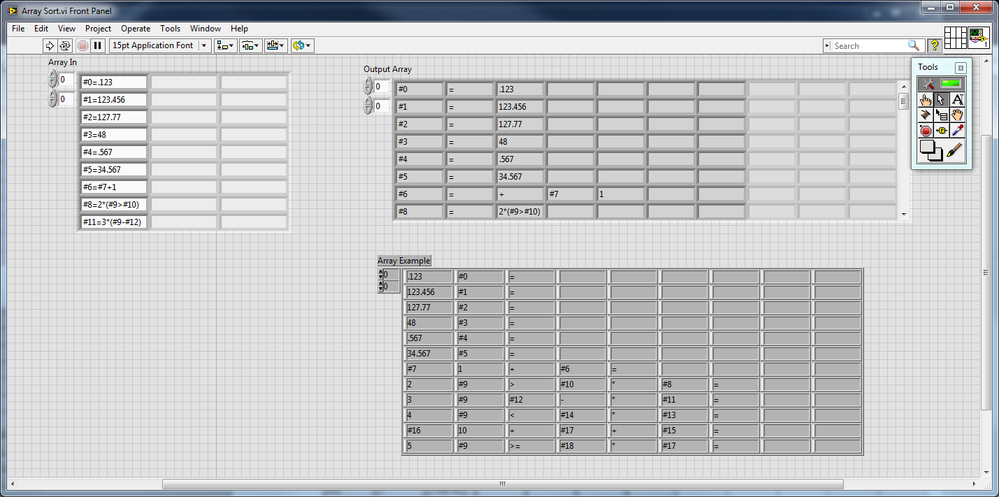This screenshot has width=999, height=497.
Task: Select the Object Shortcut Menu tool
Action: tap(942, 115)
